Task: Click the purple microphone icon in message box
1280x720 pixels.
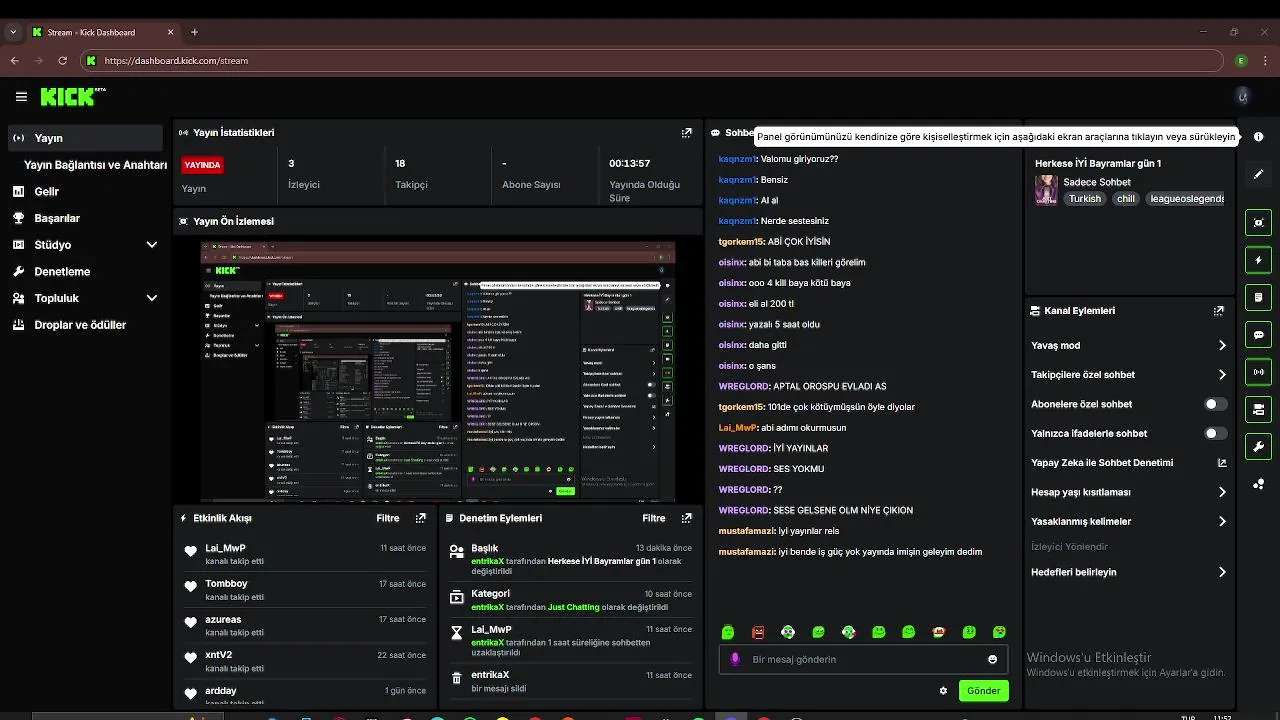Action: tap(735, 659)
